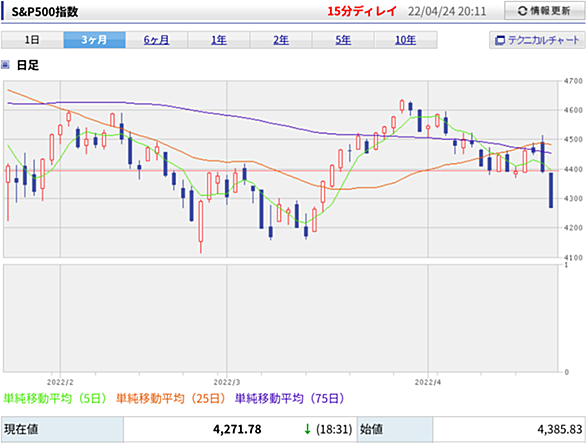The image size is (586, 443).
Task: Click the last large blue candlestick
Action: [551, 190]
